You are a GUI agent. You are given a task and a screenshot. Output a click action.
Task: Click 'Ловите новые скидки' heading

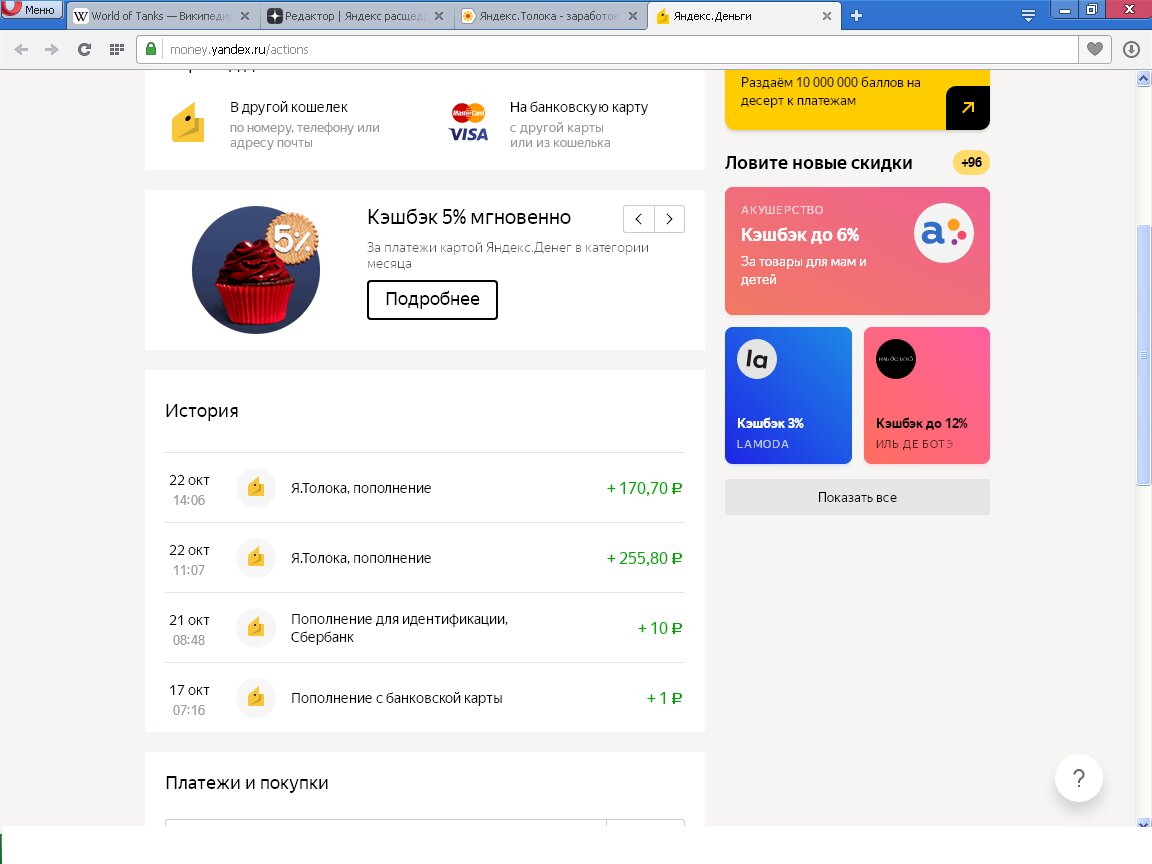[x=818, y=163]
